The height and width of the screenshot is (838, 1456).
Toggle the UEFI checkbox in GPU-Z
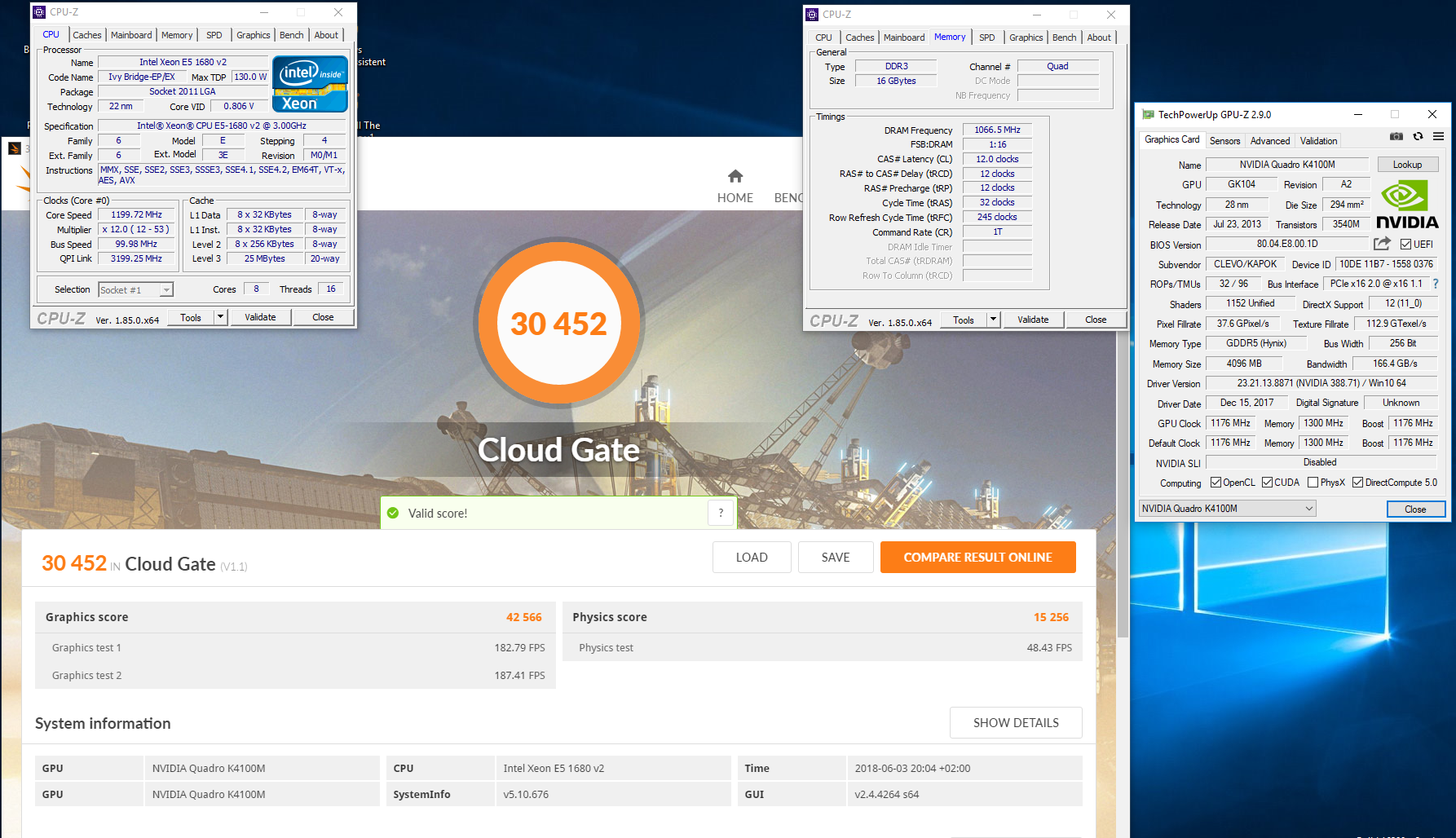tap(1405, 244)
